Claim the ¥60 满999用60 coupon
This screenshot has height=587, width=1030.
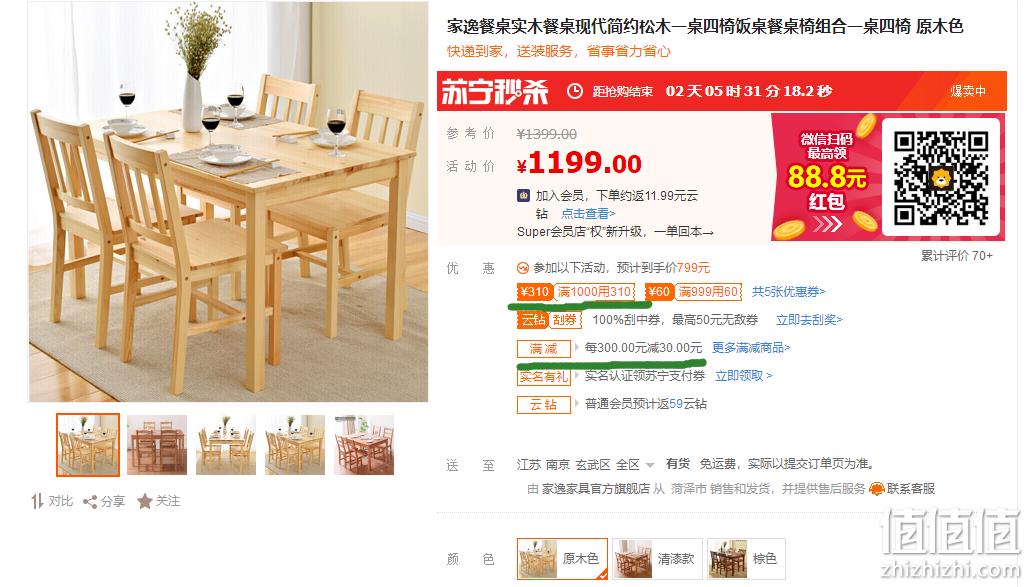pos(693,292)
